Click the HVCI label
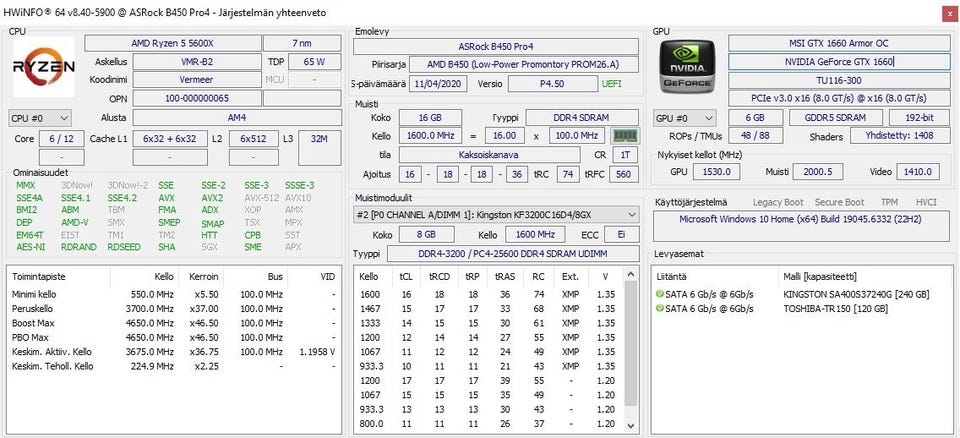Screen dimensions: 960x438 click(x=926, y=202)
